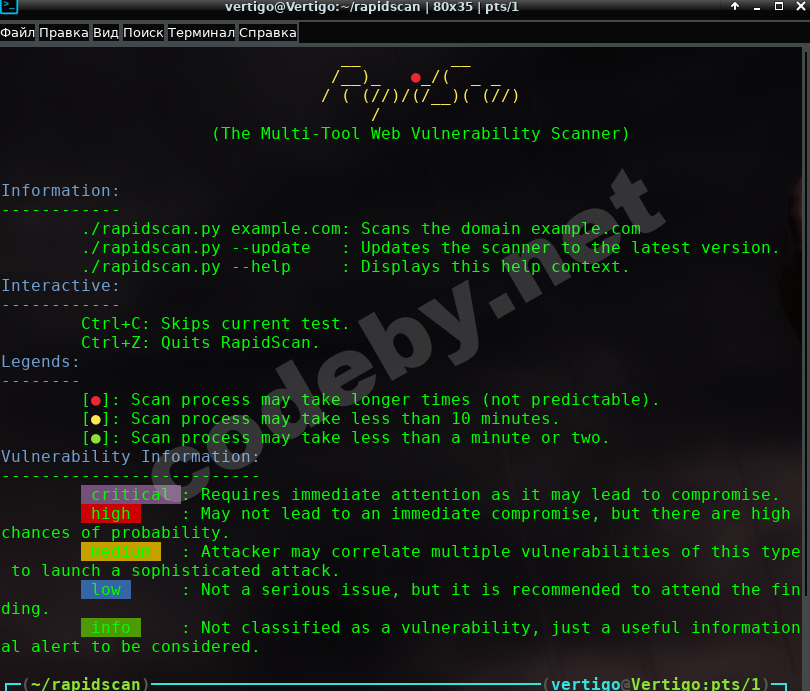This screenshot has height=691, width=810.
Task: Click the yellow legend dot for 10 minutes
Action: (96, 419)
